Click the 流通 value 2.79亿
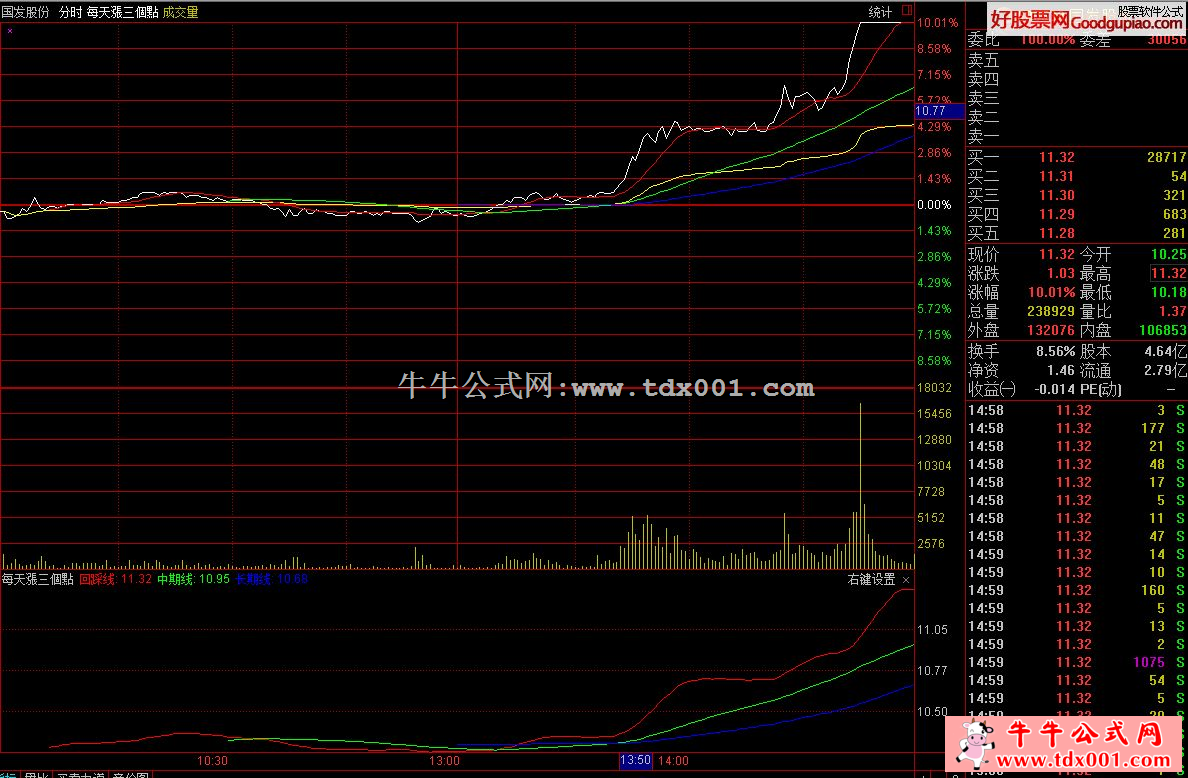 tap(1166, 371)
